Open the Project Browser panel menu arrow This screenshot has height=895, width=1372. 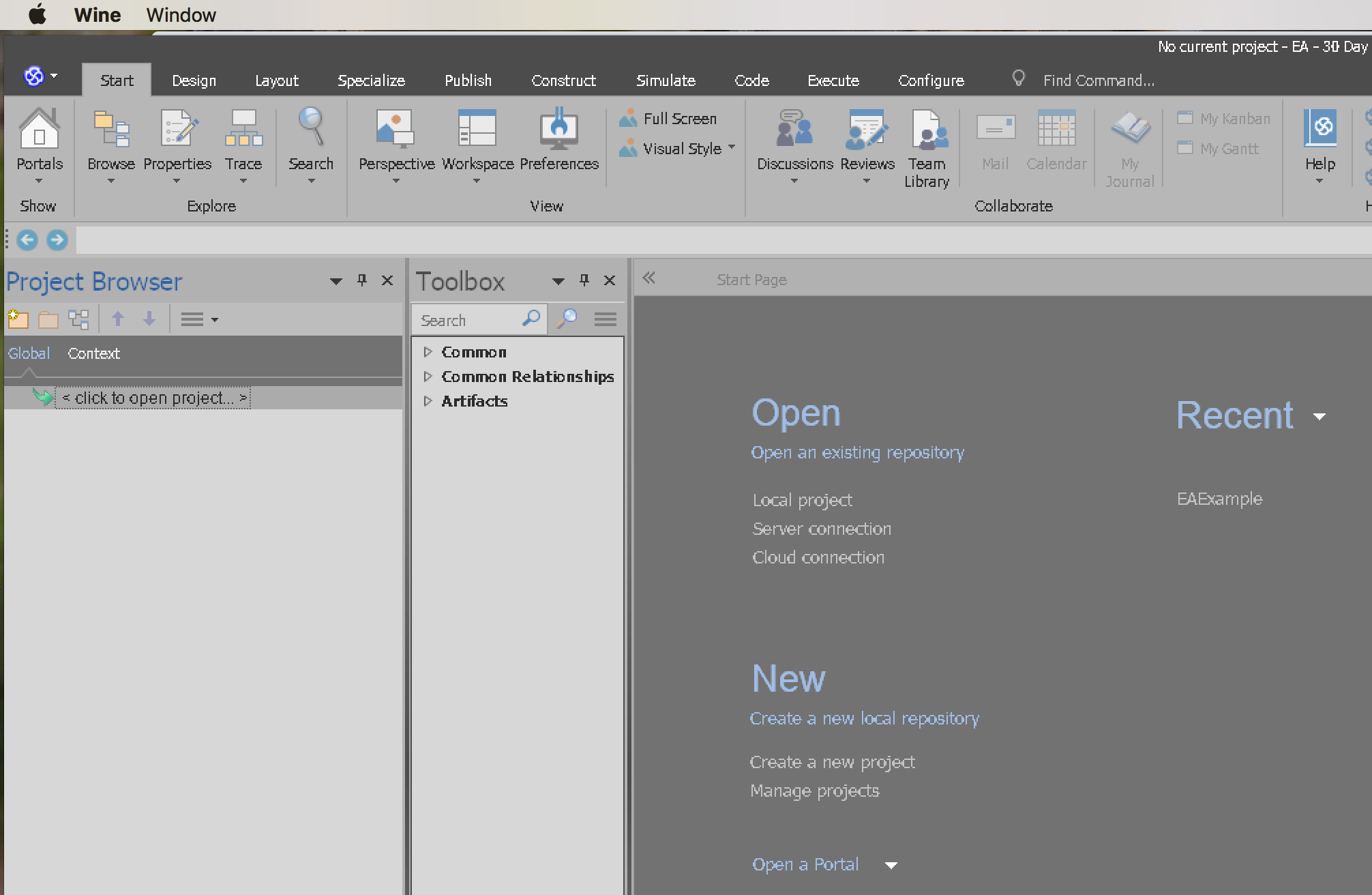[x=336, y=281]
